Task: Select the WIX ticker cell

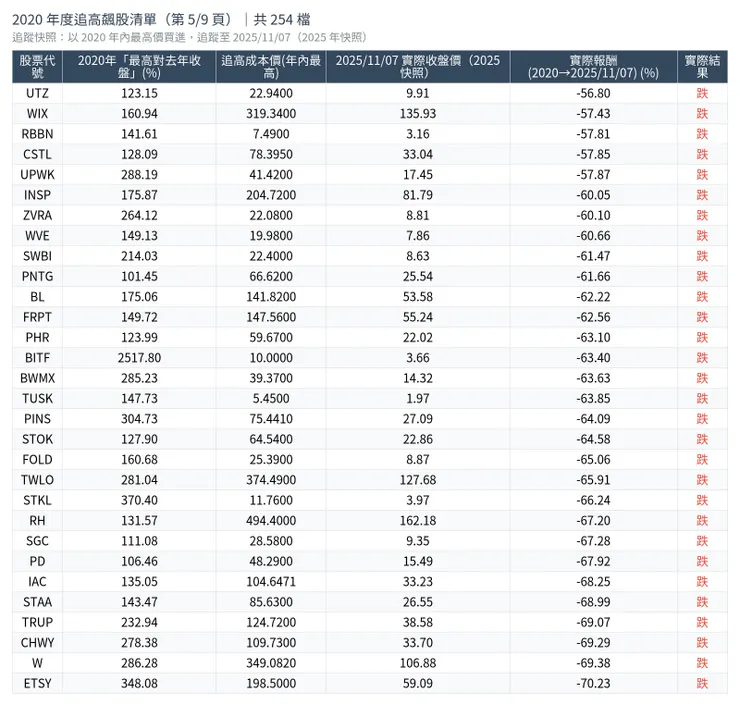Action: tap(37, 114)
